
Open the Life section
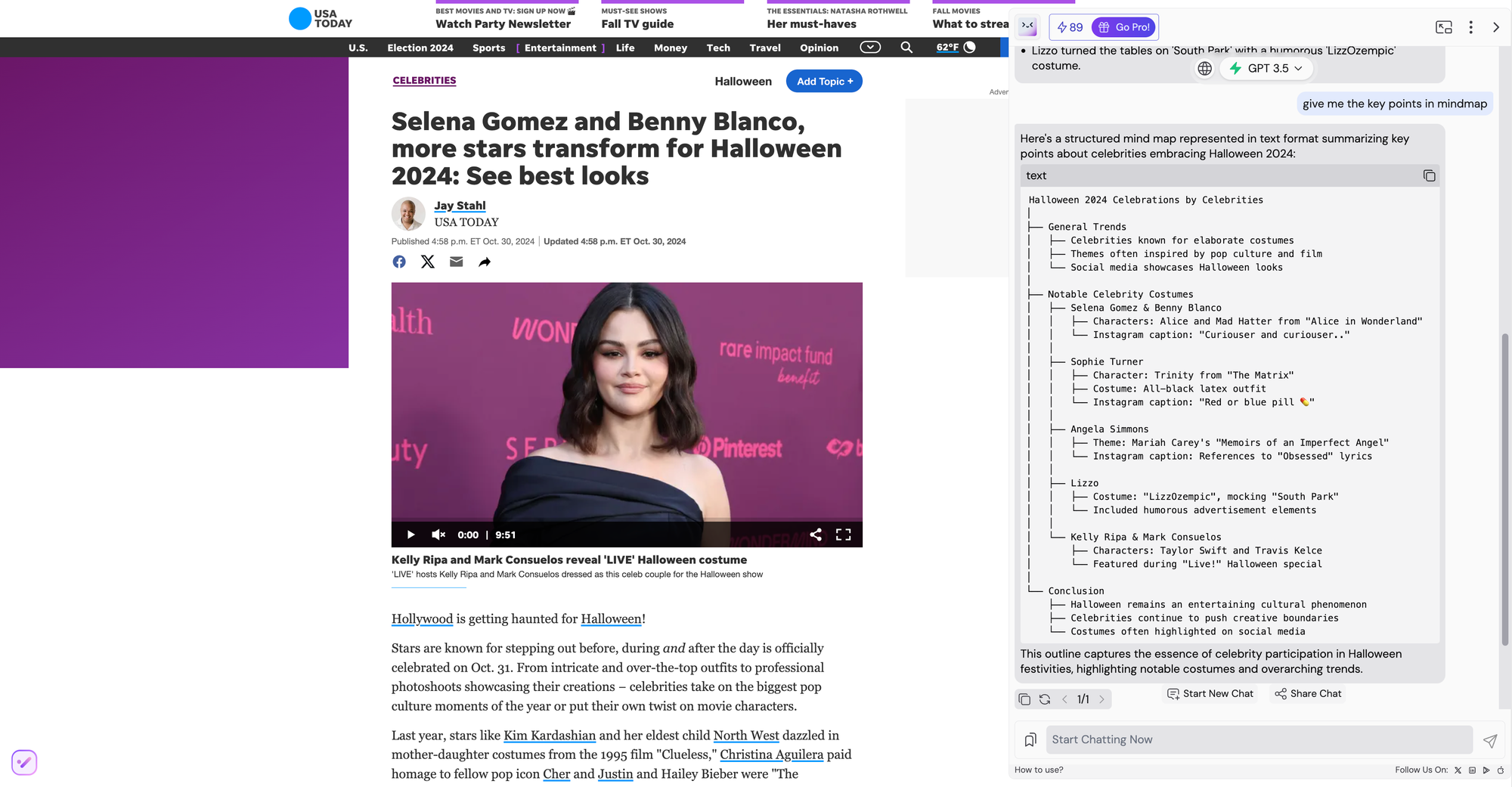tap(625, 48)
